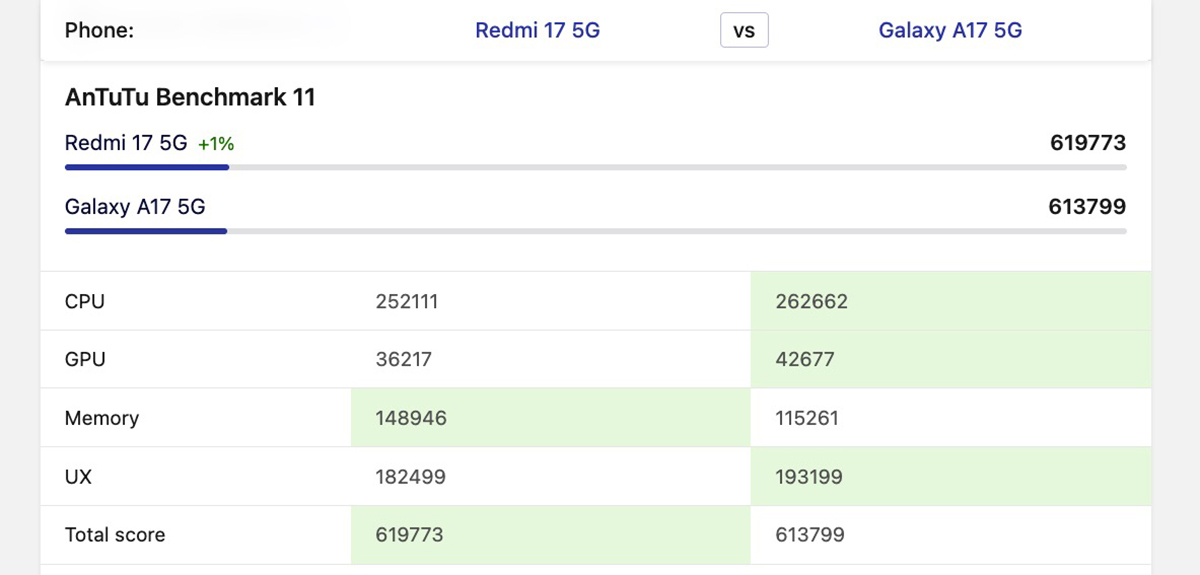Click the Memory row label
Screen dimensions: 1200x575
click(102, 418)
